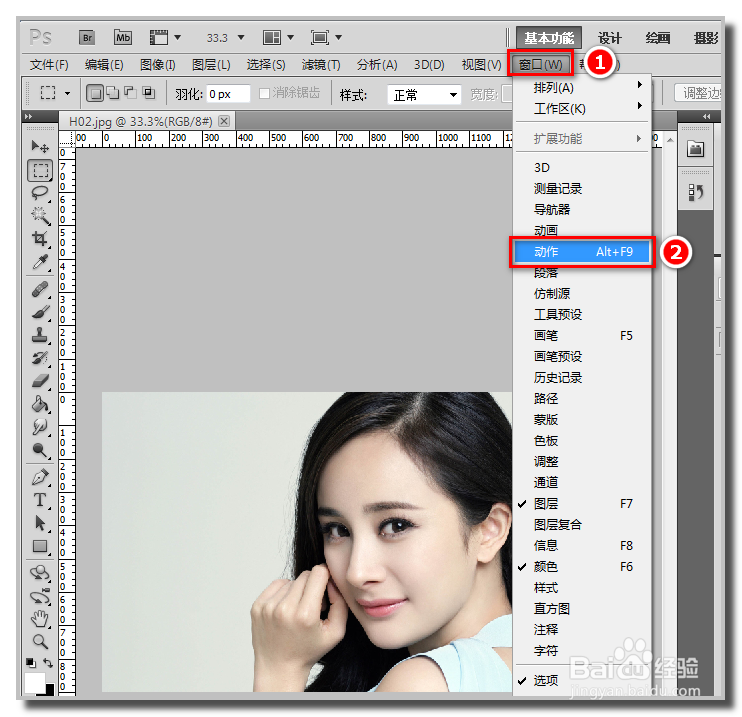Reset default foreground and background colors
This screenshot has width=742, height=717.
click(x=30, y=662)
